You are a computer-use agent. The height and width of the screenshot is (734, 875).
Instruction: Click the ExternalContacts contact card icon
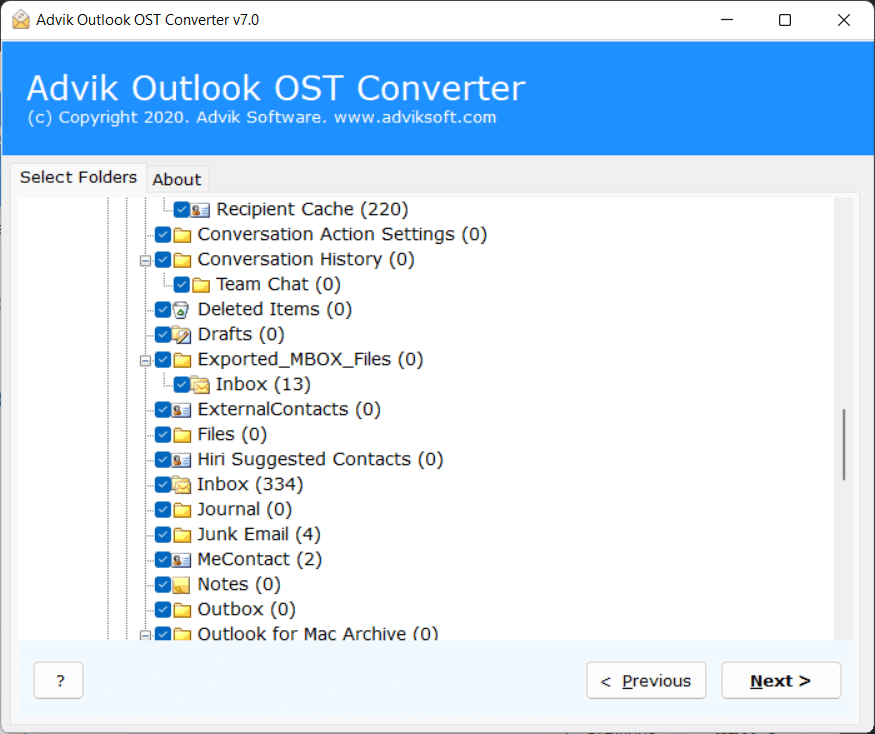click(182, 410)
